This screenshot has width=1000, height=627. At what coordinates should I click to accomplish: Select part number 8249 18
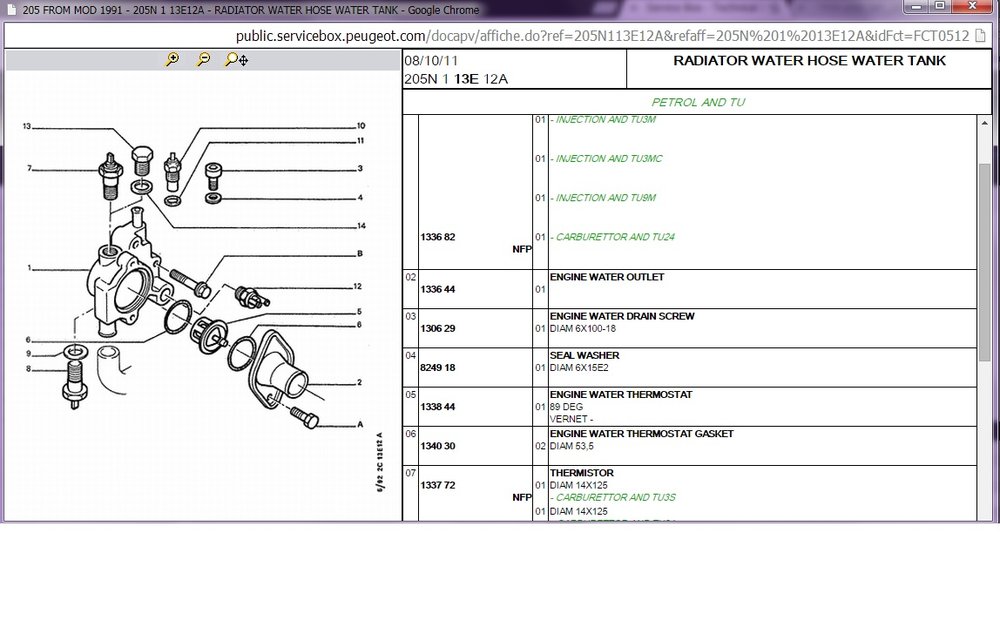[438, 367]
